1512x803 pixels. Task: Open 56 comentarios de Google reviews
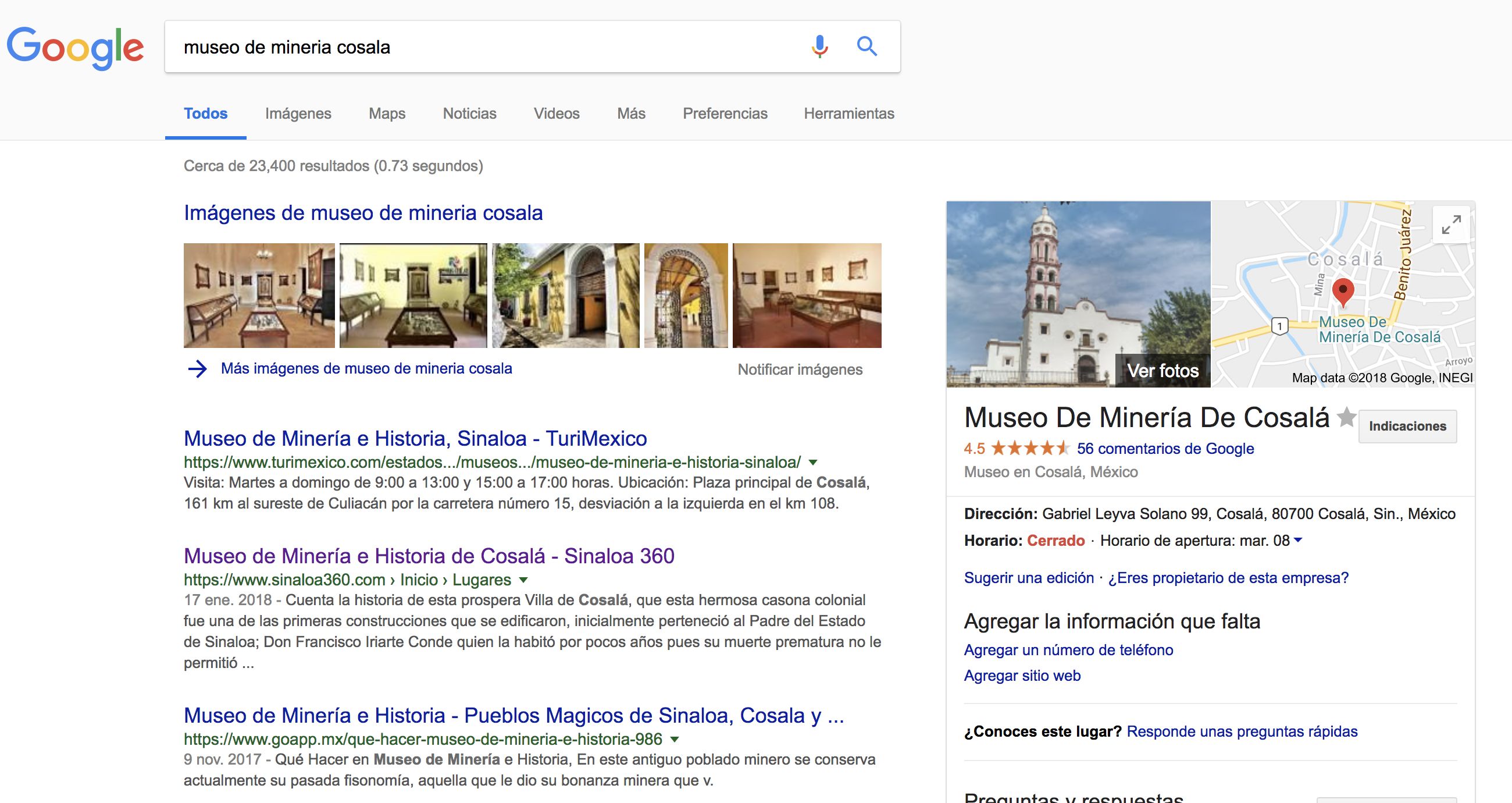coord(1165,449)
